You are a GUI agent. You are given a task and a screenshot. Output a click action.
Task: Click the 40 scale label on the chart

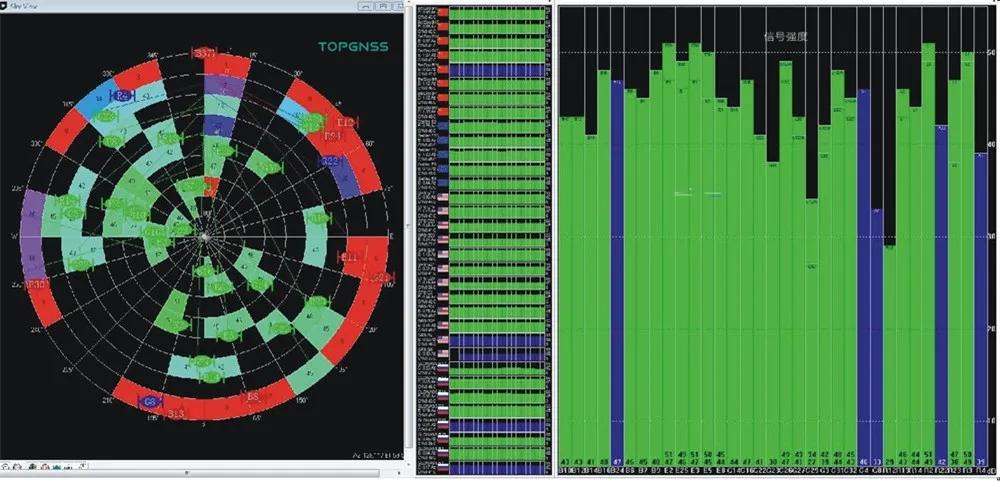pos(992,144)
